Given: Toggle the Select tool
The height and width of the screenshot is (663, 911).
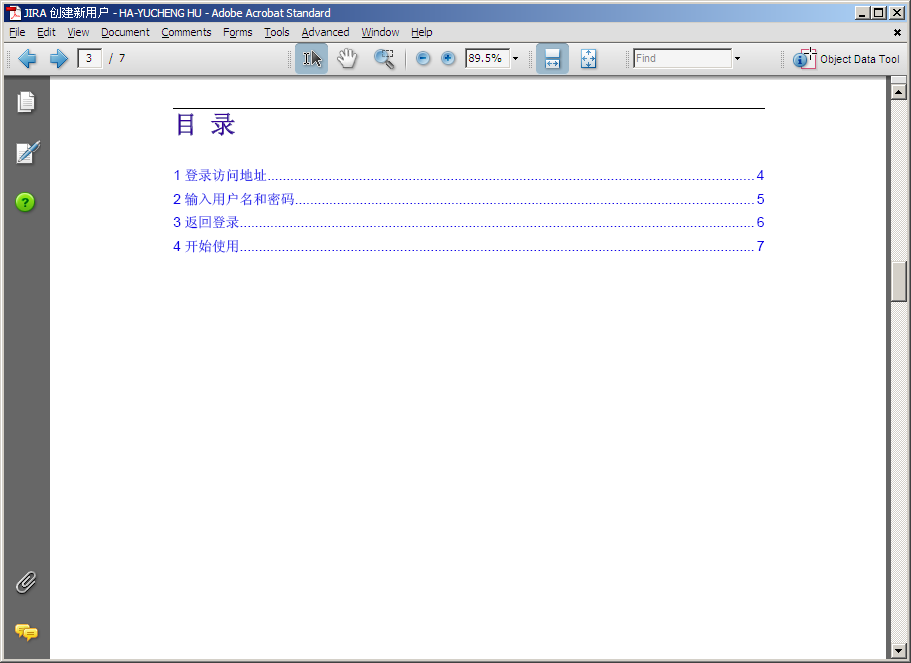Looking at the screenshot, I should coord(311,59).
